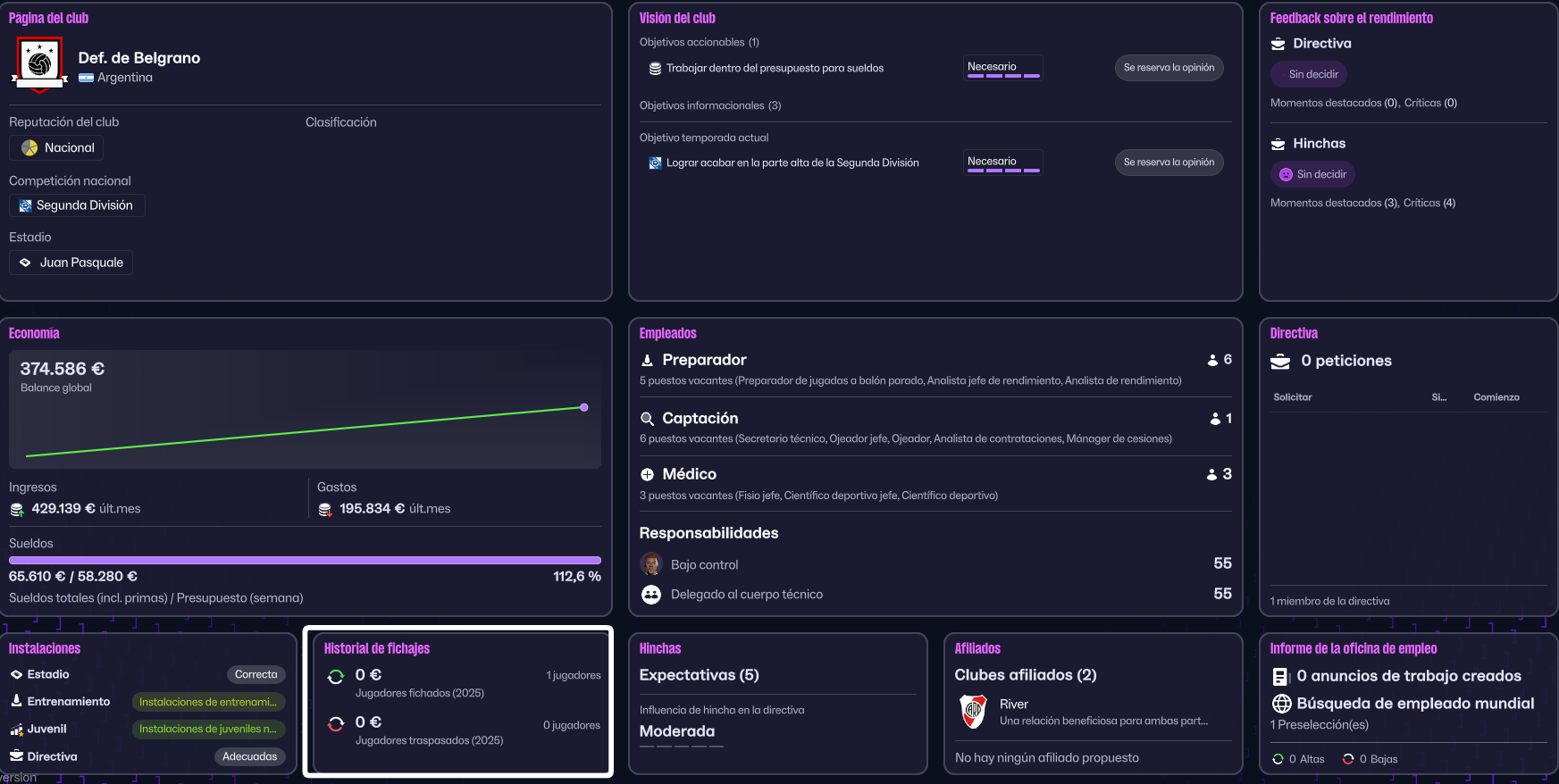
Task: Sort by the Comienzo column header
Action: pos(1496,397)
